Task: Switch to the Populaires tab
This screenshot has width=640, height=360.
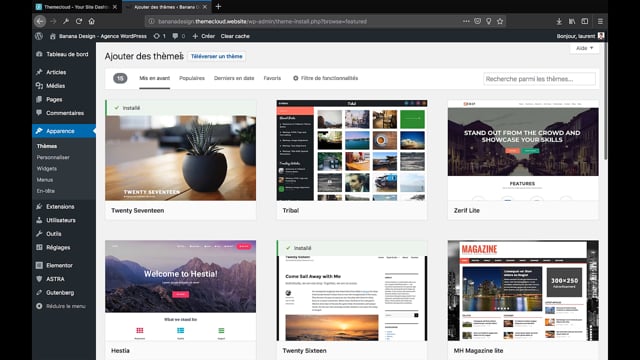Action: pyautogui.click(x=192, y=78)
